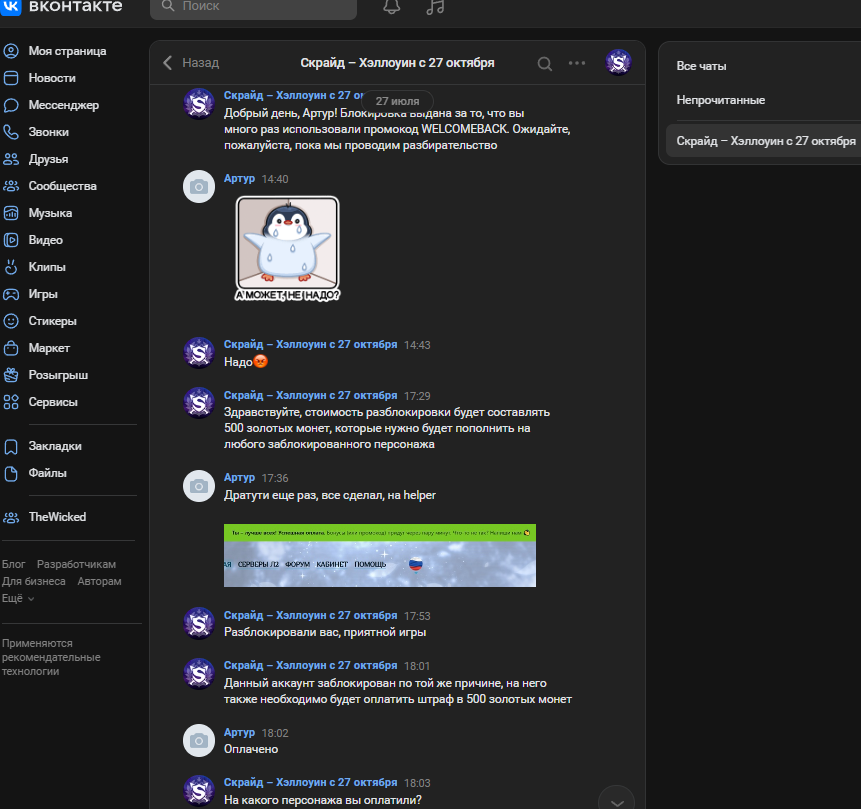The width and height of the screenshot is (861, 809).
Task: Open Друзья from left sidebar
Action: tap(50, 159)
